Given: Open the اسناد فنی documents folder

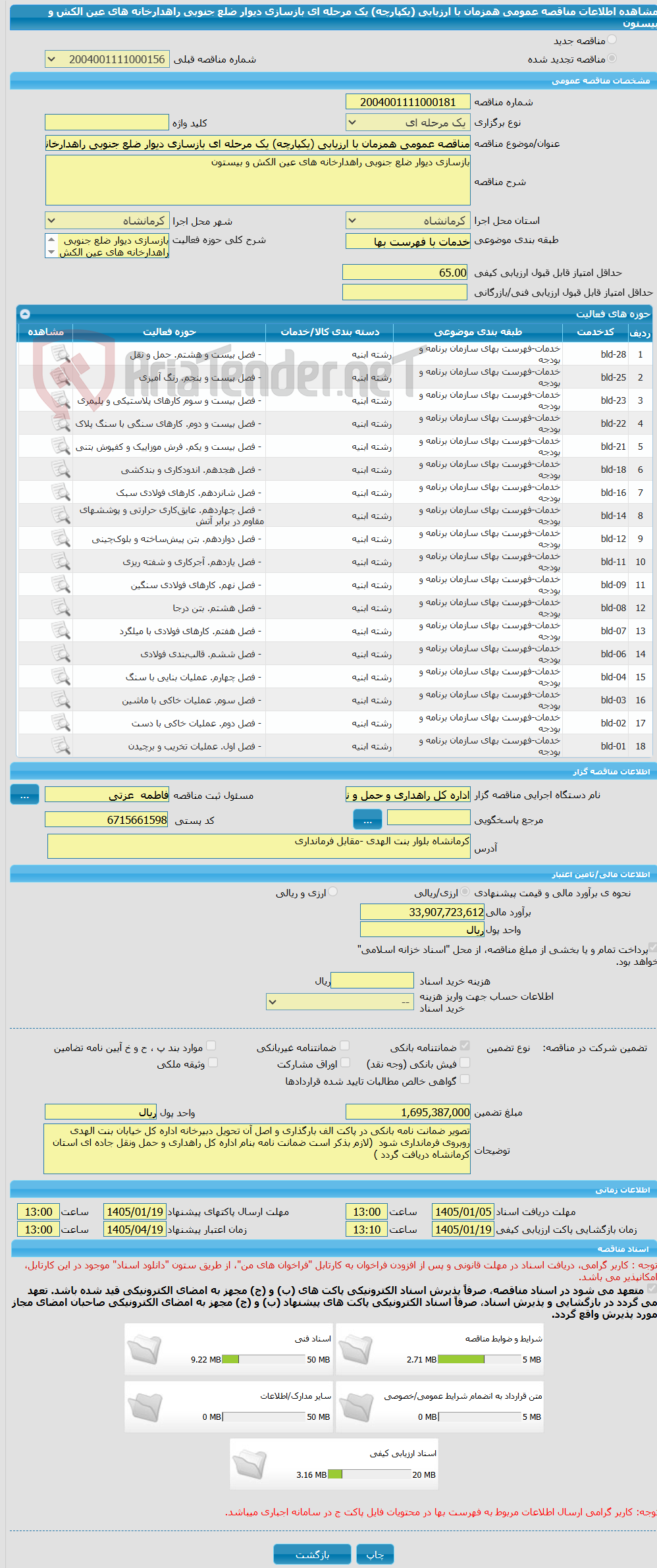Looking at the screenshot, I should click(144, 1349).
